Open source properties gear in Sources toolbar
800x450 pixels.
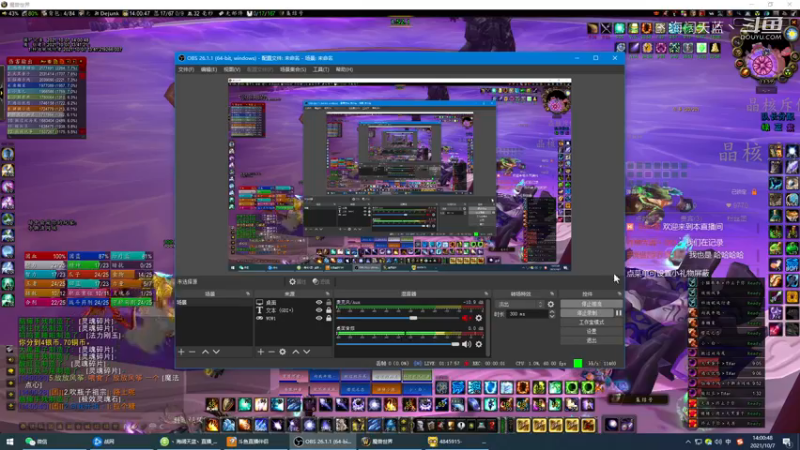tap(283, 352)
